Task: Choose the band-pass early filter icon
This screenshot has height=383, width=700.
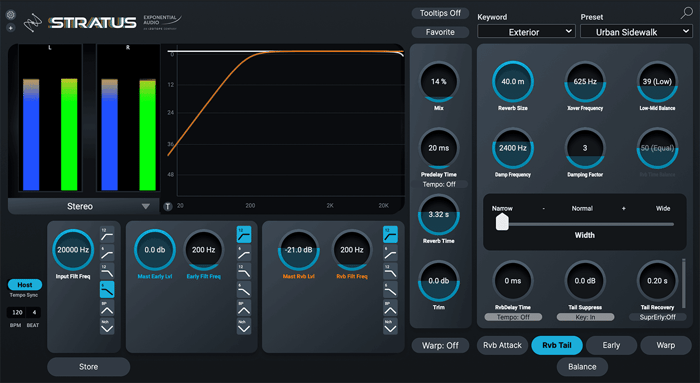Action: 244,308
